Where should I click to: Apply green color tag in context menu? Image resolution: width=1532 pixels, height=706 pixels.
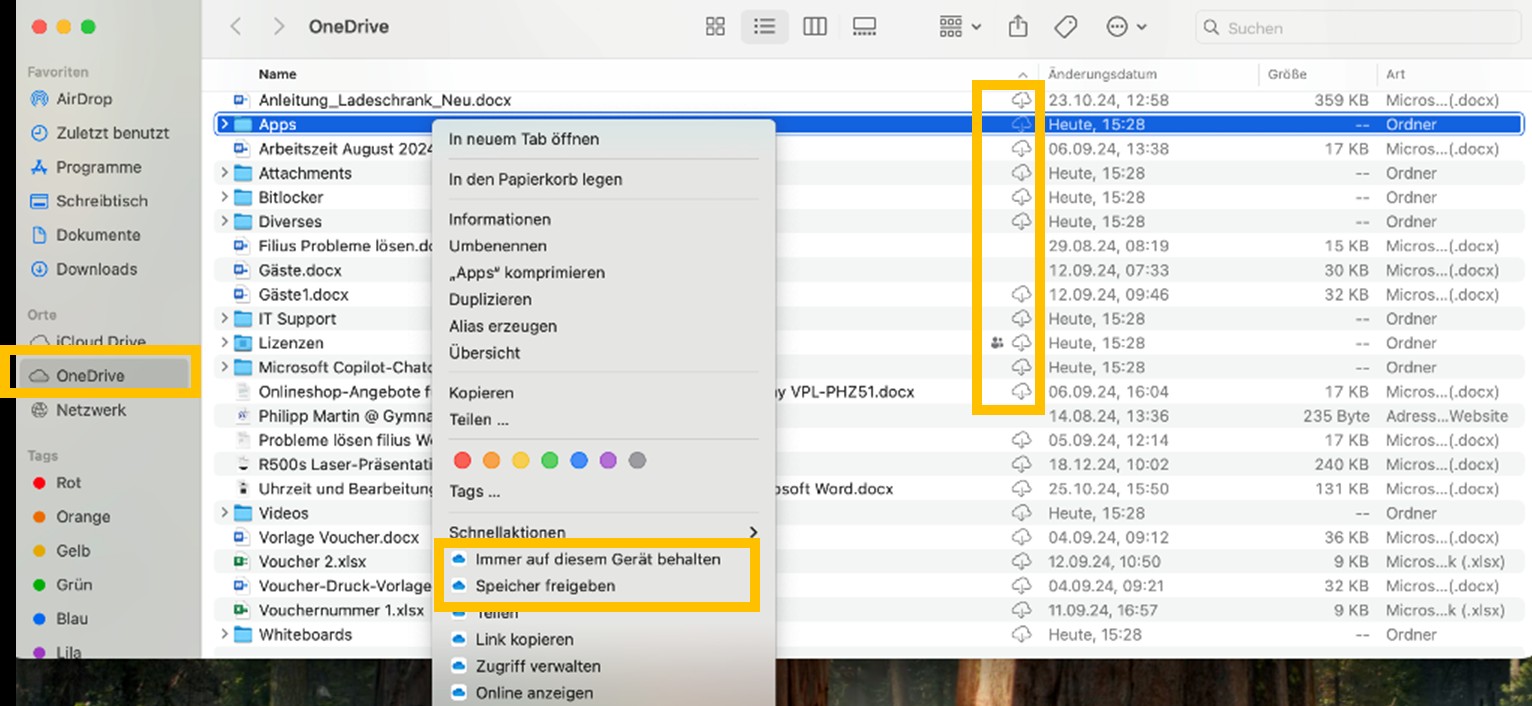pos(549,461)
